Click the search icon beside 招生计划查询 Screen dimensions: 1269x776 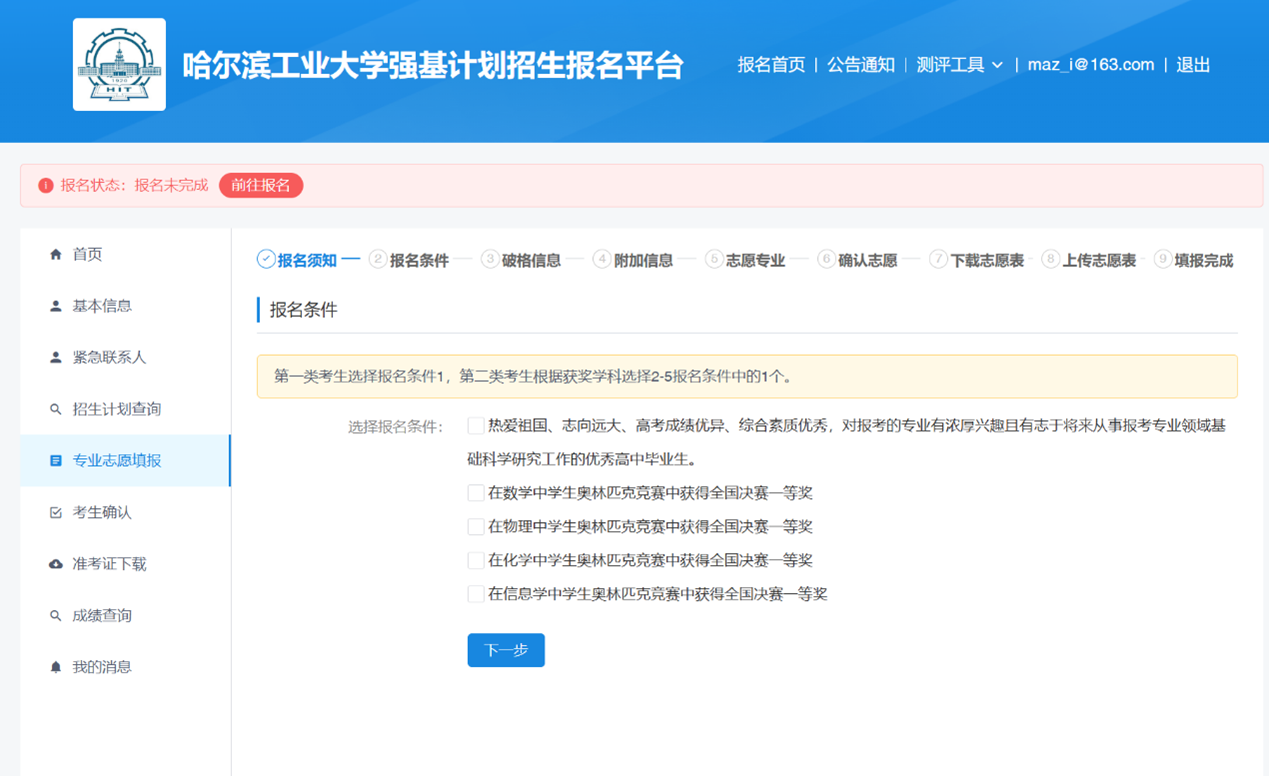pos(56,409)
